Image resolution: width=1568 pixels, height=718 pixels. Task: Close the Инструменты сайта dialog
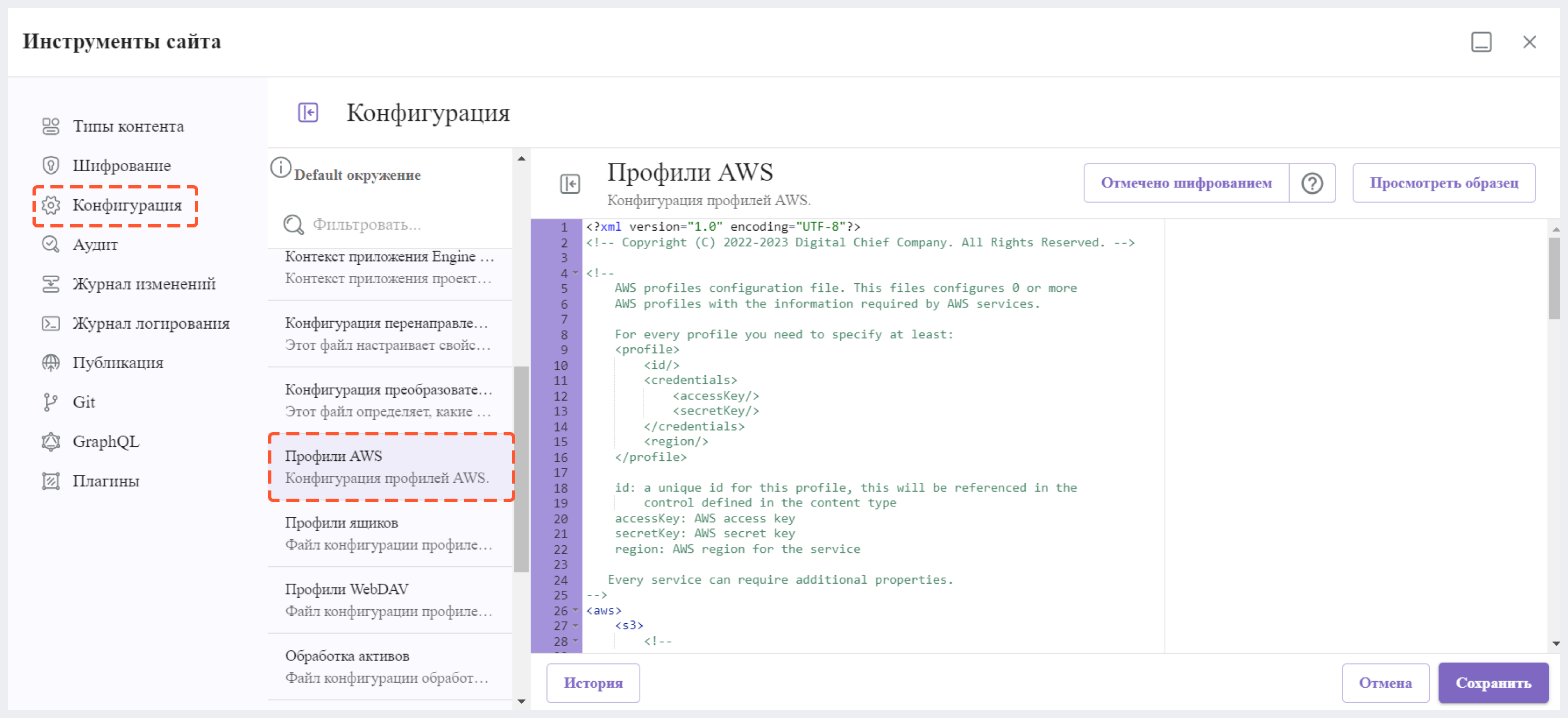[x=1529, y=42]
